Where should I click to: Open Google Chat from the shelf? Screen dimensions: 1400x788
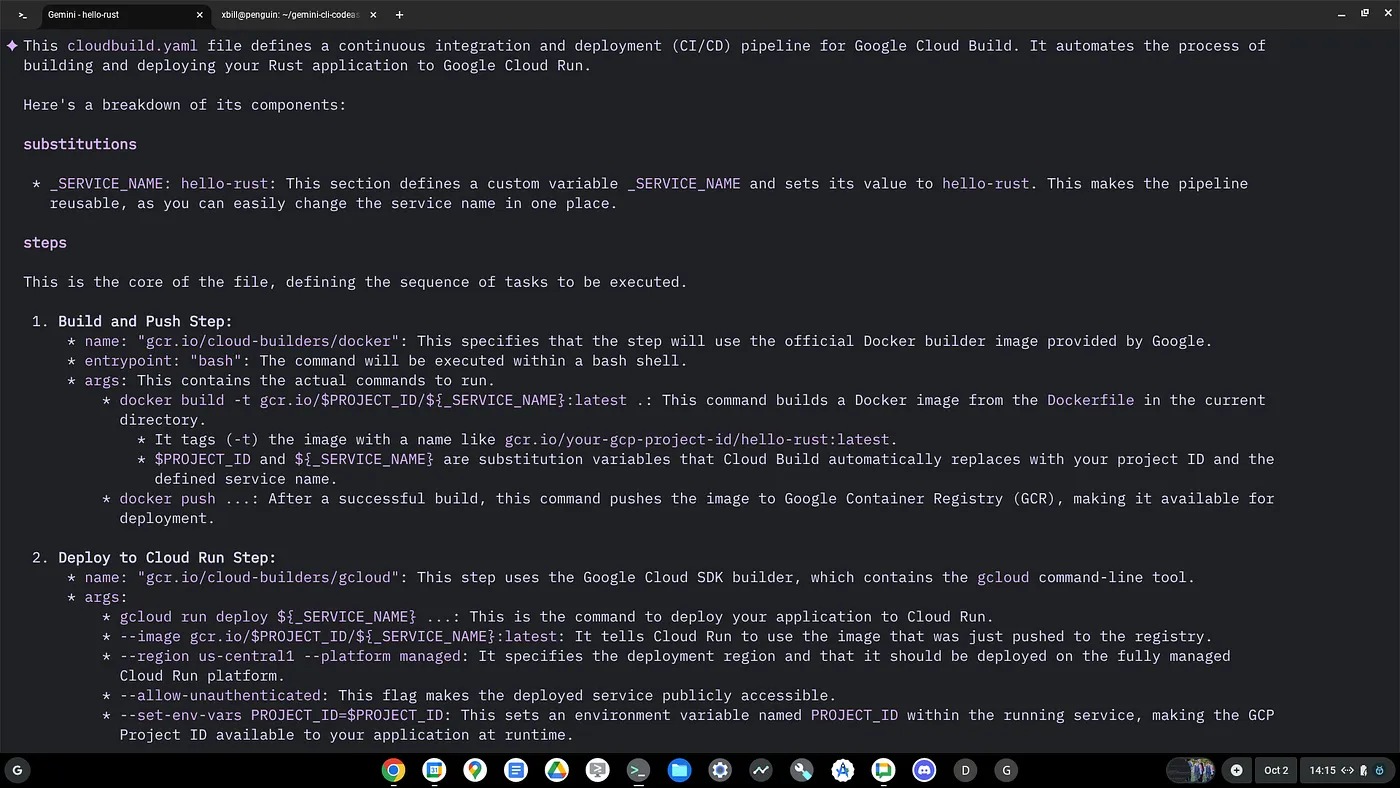(x=883, y=770)
